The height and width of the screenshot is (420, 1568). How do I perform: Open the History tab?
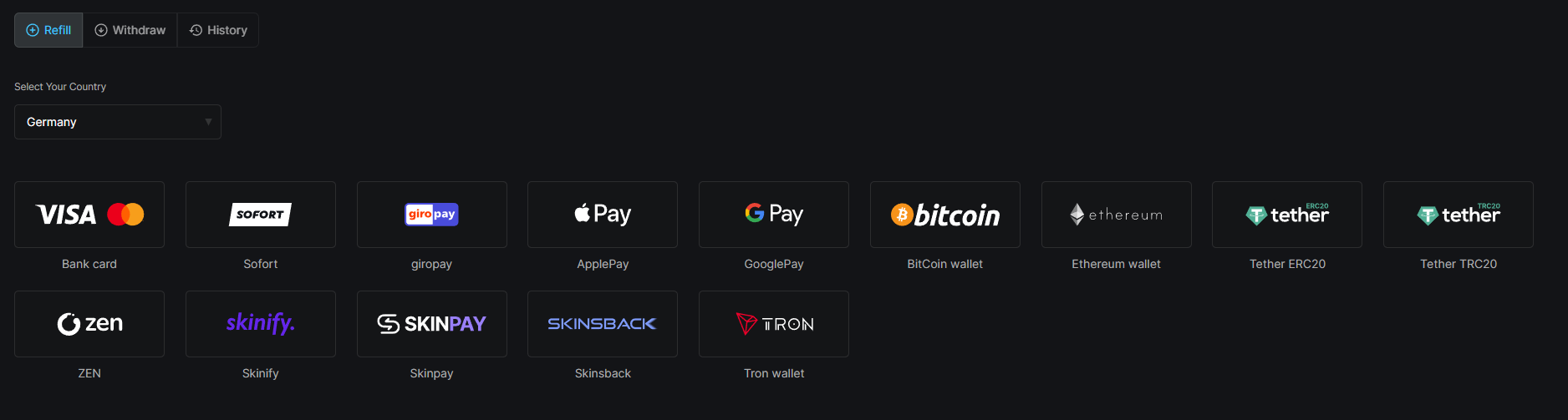(218, 30)
